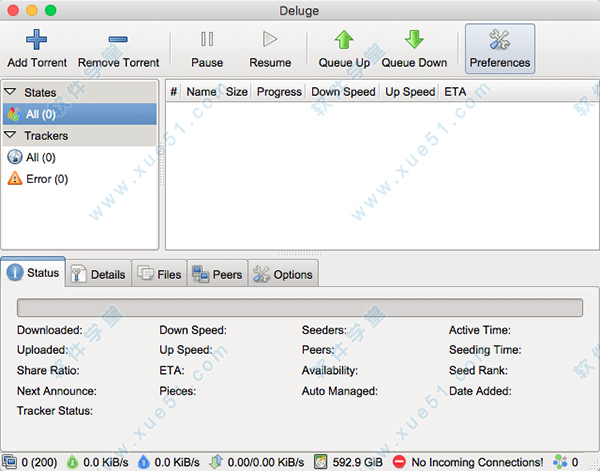This screenshot has height=471, width=600.
Task: Sort torrents by Size column
Action: pos(236,91)
